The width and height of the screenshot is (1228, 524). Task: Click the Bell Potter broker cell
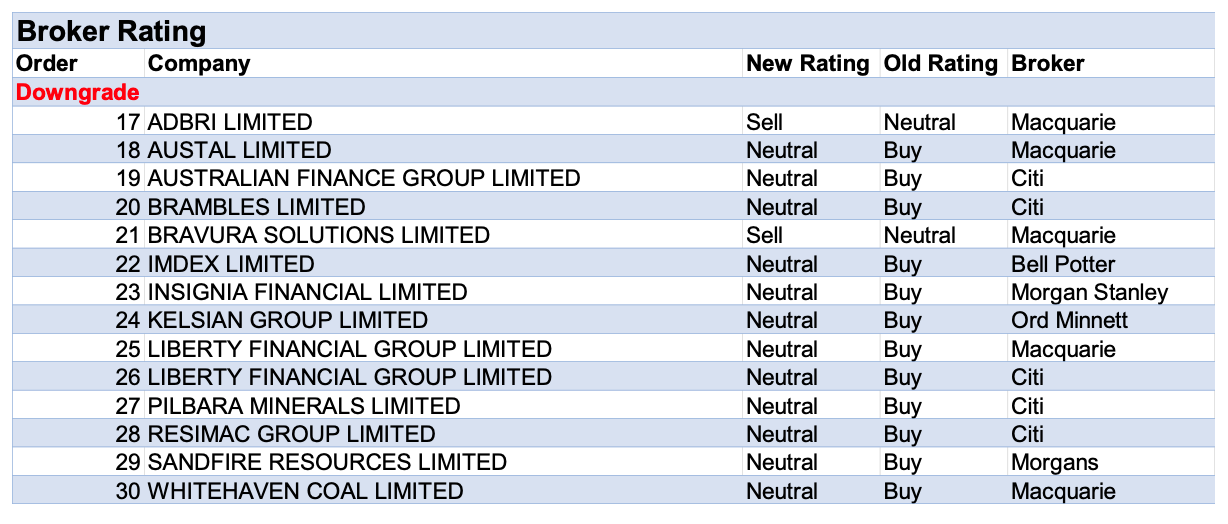click(x=1063, y=264)
